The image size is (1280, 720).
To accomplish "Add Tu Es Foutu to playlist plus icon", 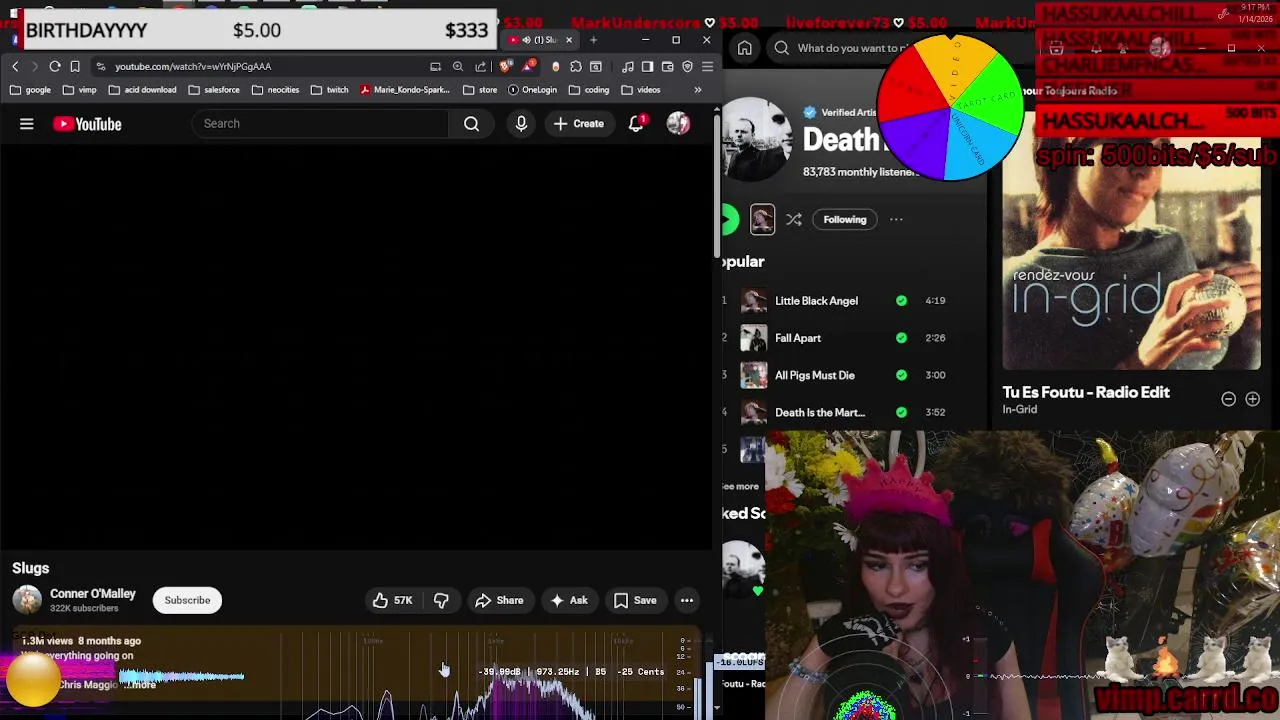I will click(x=1252, y=399).
